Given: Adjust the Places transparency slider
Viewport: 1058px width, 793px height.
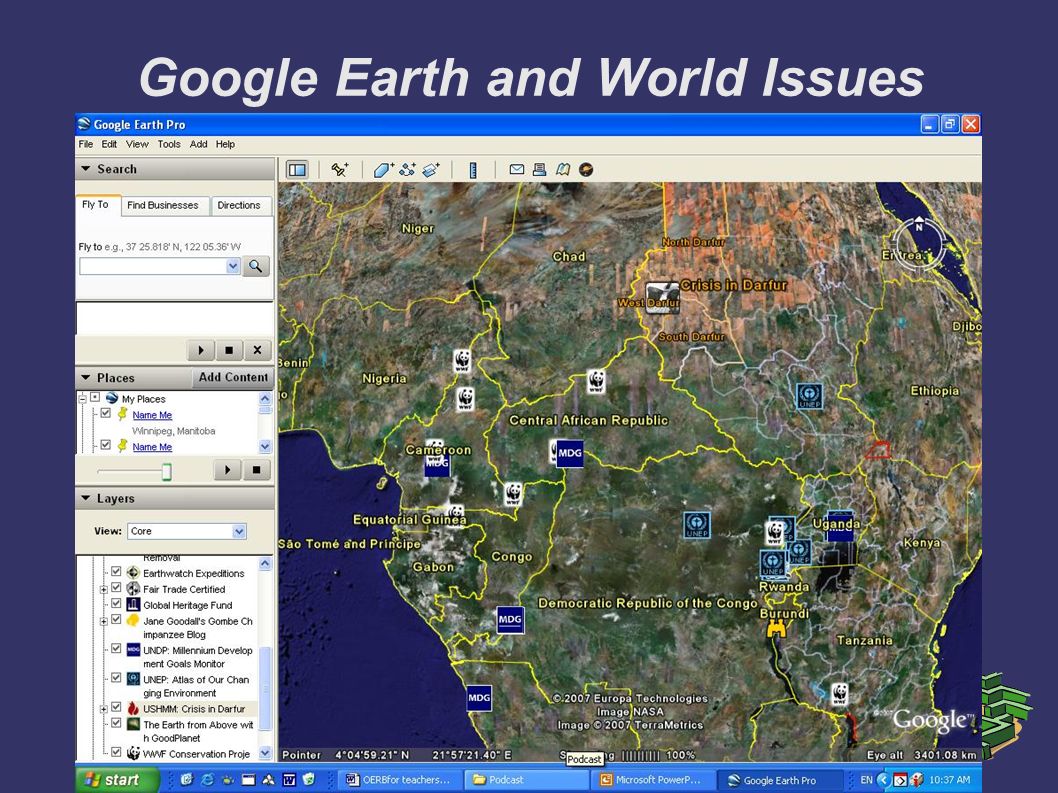Looking at the screenshot, I should 166,471.
